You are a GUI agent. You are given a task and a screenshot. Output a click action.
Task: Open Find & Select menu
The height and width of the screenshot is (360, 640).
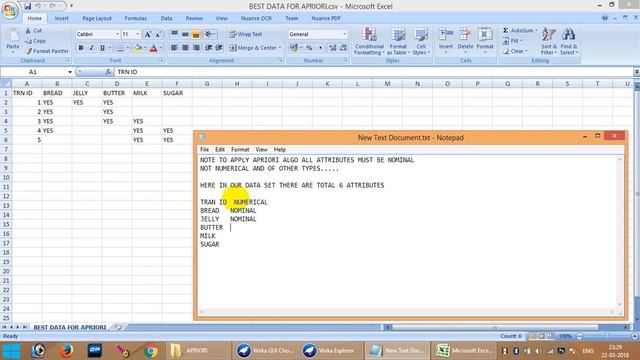(x=569, y=41)
